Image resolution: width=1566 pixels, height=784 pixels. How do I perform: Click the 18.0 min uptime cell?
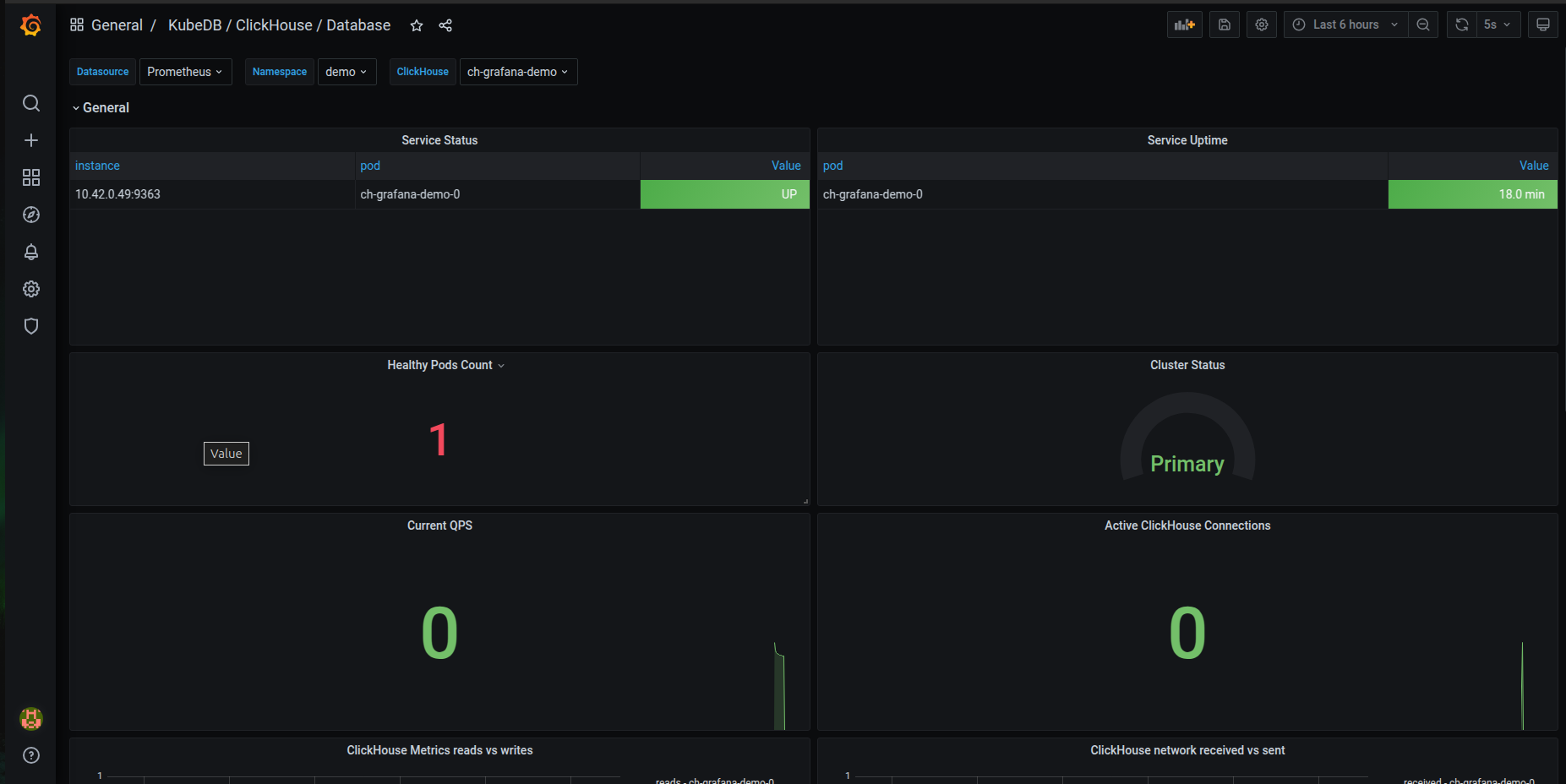click(1473, 194)
